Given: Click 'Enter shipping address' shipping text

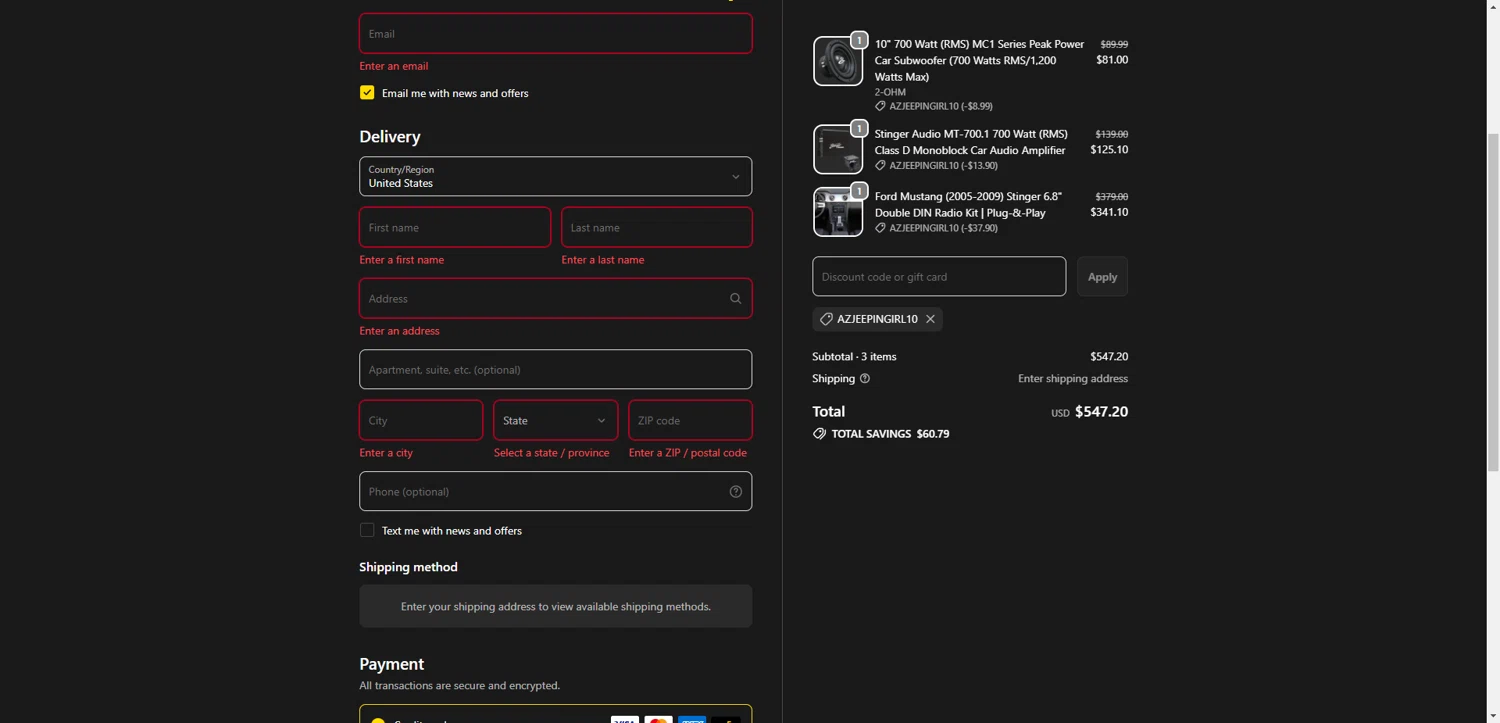Looking at the screenshot, I should tap(1073, 378).
